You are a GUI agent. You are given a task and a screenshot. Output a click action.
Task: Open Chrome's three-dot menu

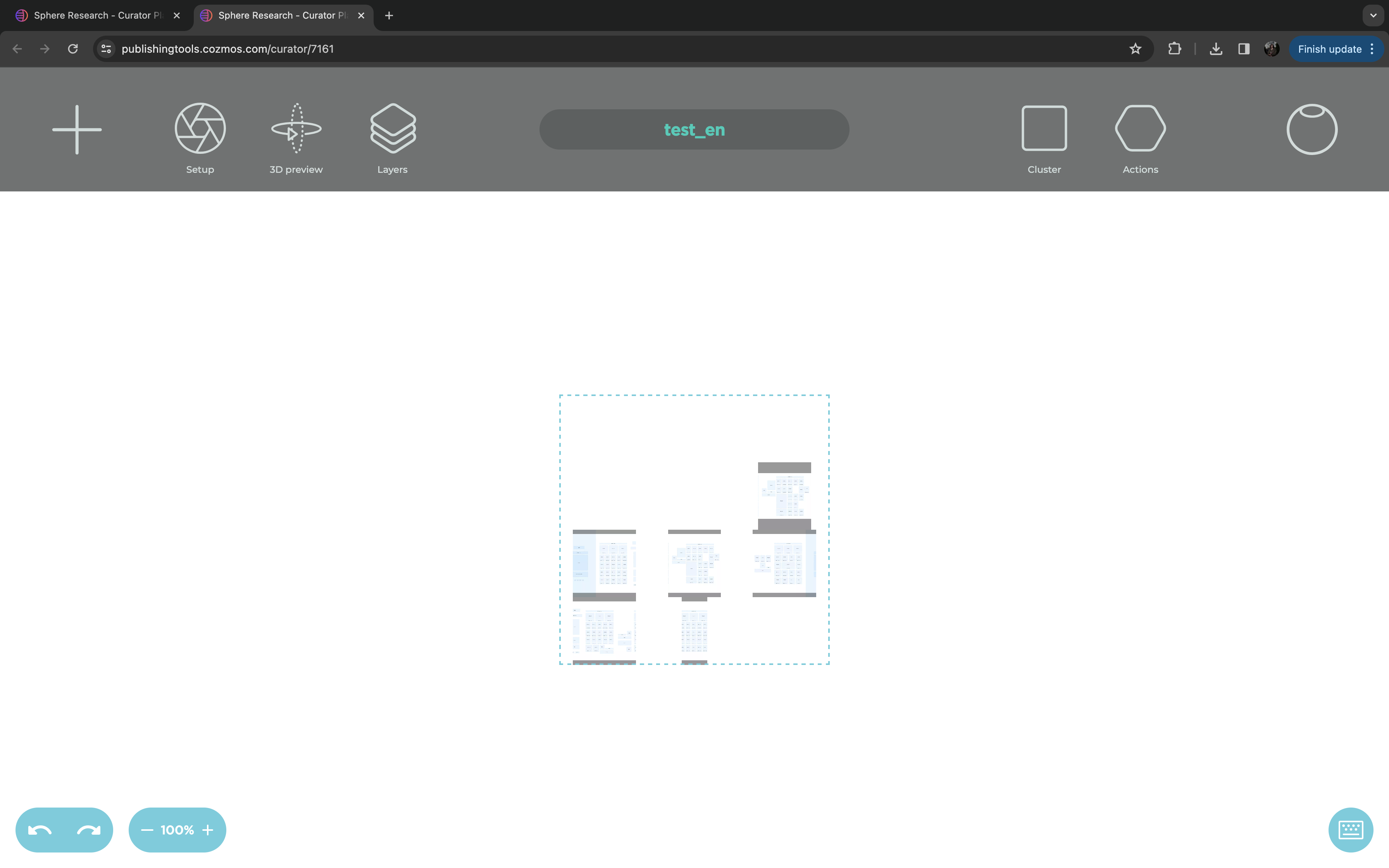(1372, 49)
